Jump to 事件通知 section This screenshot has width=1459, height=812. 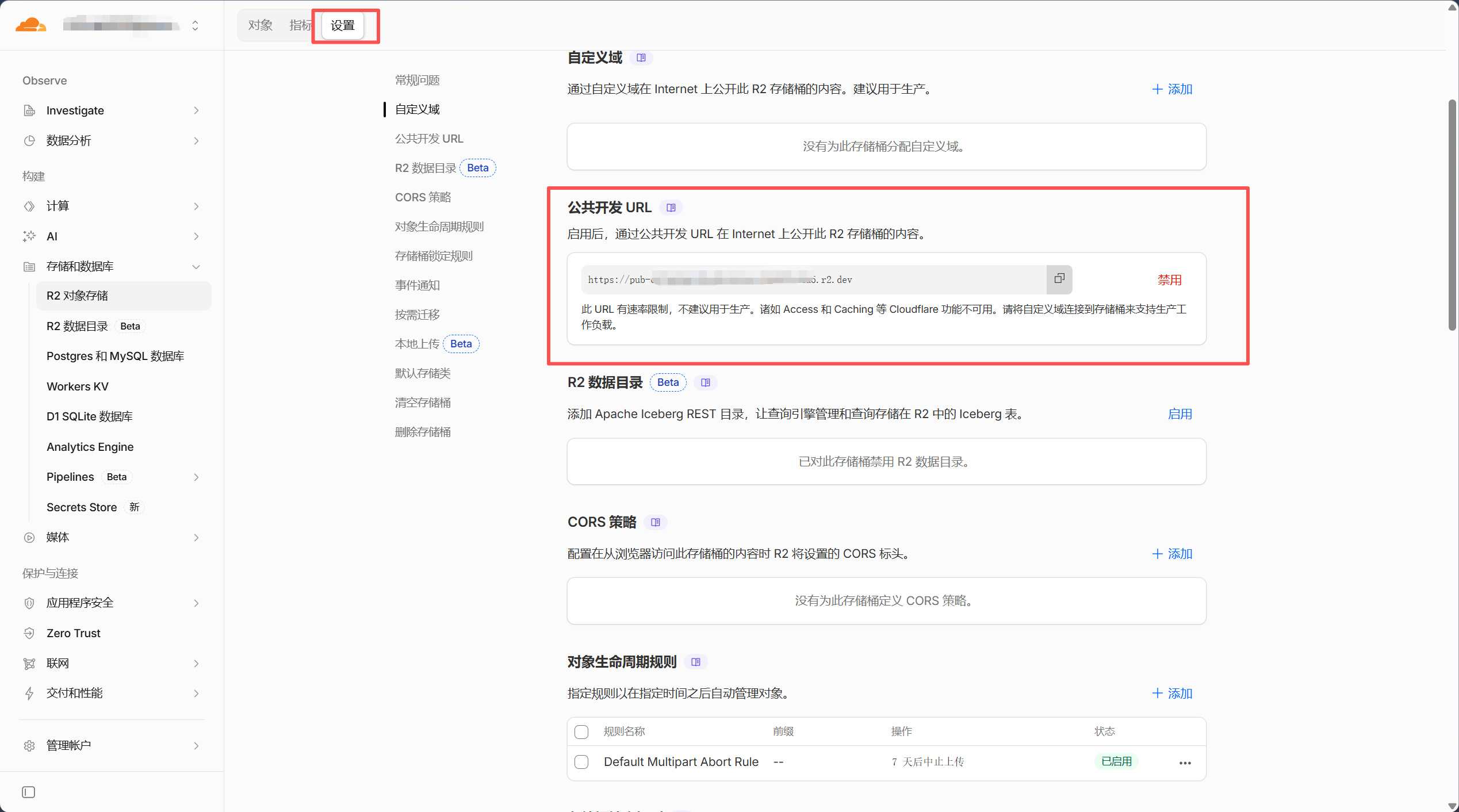(418, 285)
